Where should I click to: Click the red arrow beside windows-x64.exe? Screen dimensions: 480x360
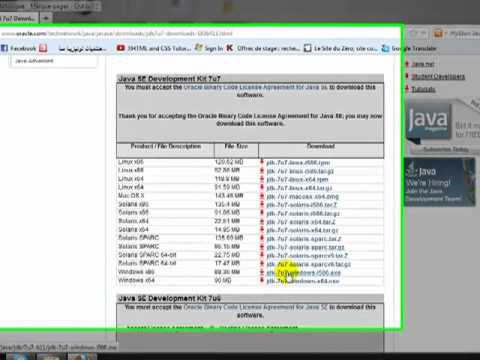[262, 281]
